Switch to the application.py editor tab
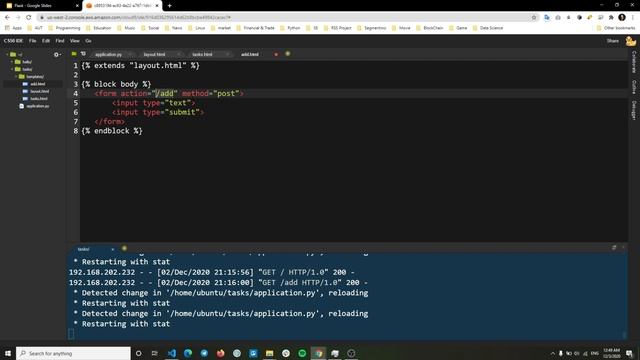This screenshot has height=360, width=640. tap(109, 54)
